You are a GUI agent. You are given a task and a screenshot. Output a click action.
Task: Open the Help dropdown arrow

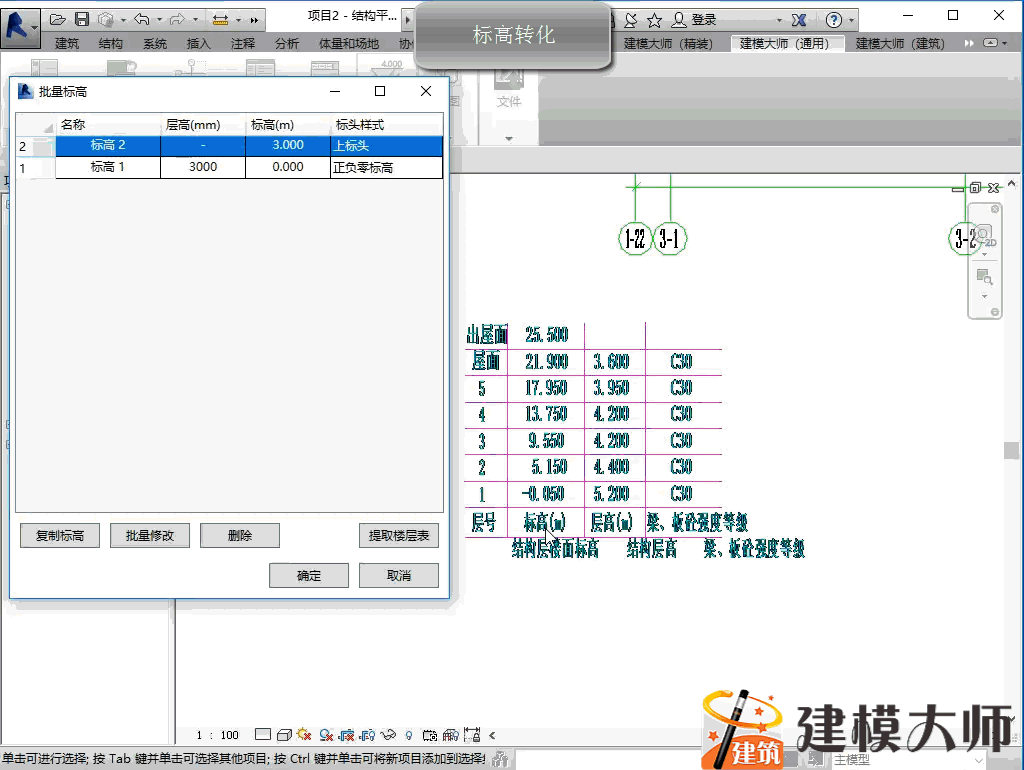point(851,20)
